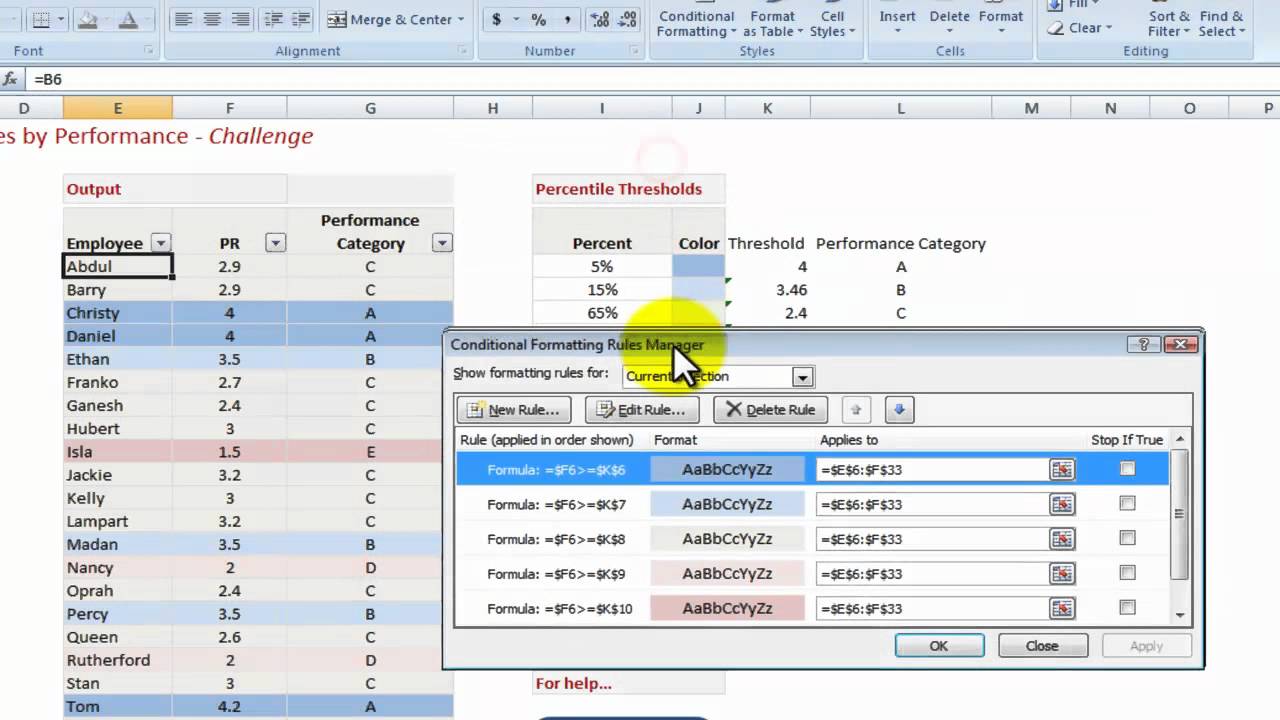Click range selector icon for $K$9 rule
Image resolution: width=1280 pixels, height=720 pixels.
tap(1062, 574)
